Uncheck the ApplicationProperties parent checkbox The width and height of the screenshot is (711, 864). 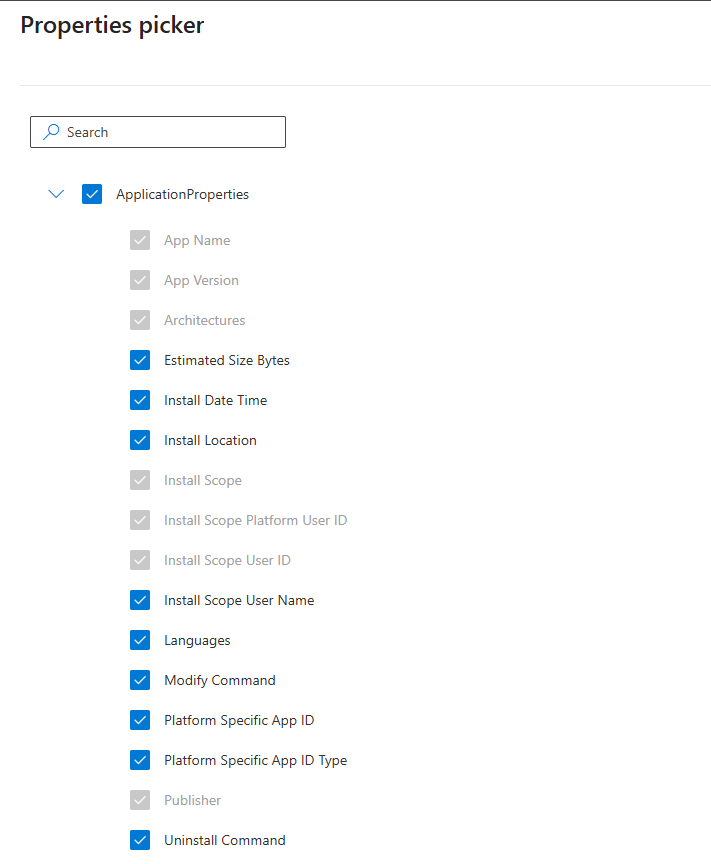click(92, 194)
